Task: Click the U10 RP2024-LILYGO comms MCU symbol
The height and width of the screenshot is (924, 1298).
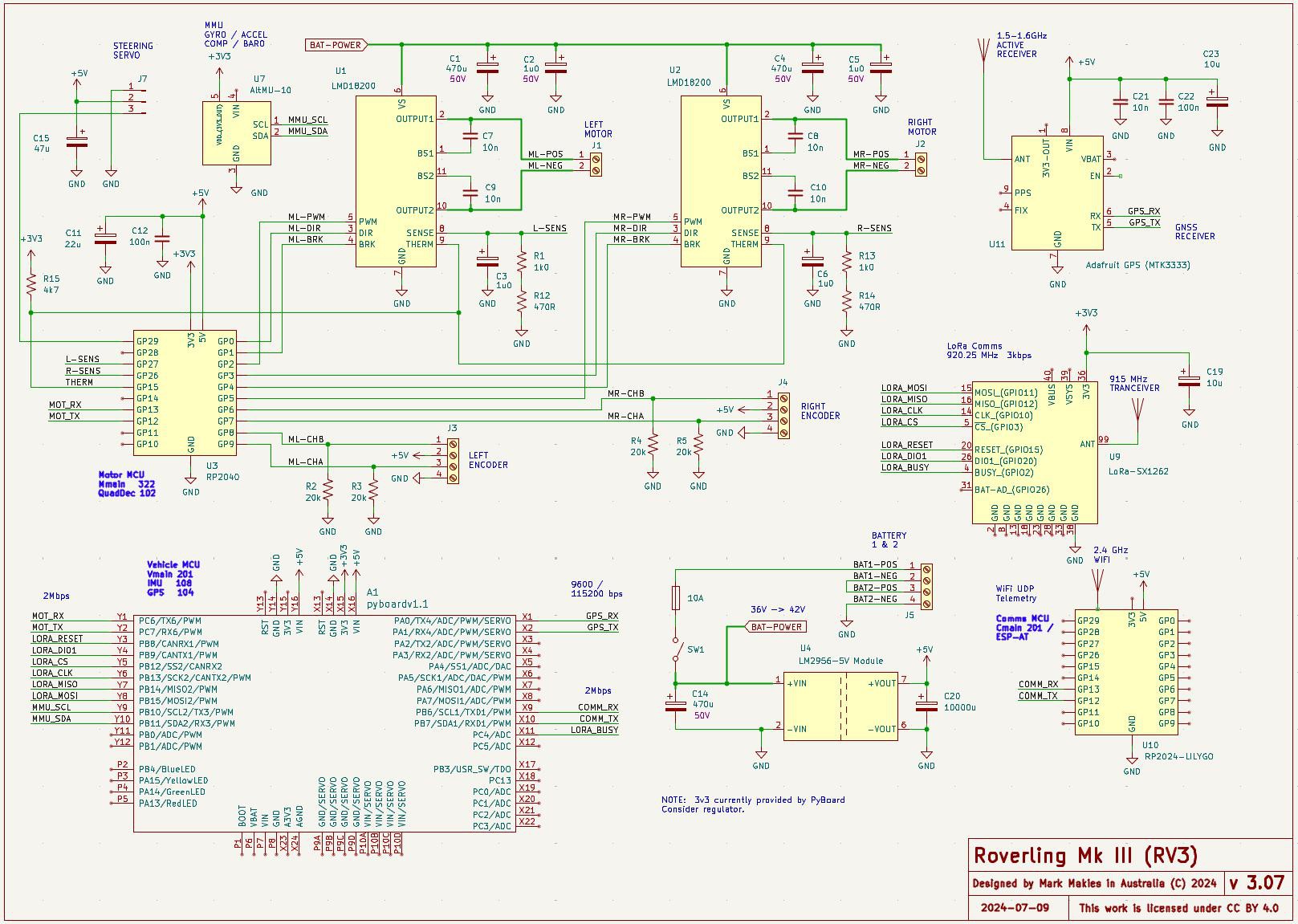Action: click(x=1126, y=673)
